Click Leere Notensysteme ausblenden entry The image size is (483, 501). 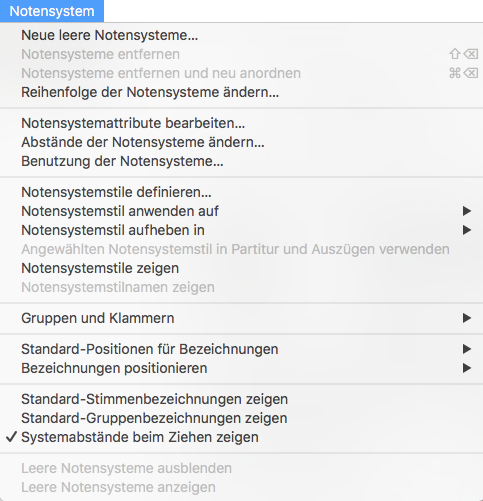pos(241,468)
